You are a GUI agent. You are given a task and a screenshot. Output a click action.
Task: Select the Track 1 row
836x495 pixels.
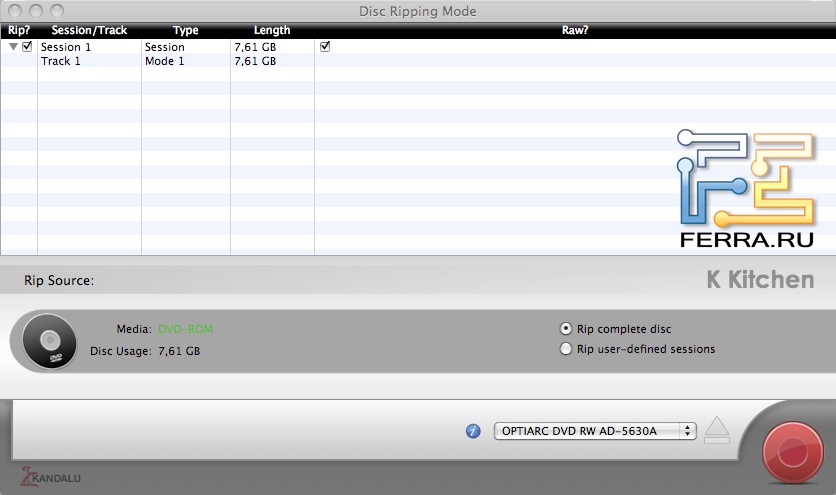tap(418, 61)
